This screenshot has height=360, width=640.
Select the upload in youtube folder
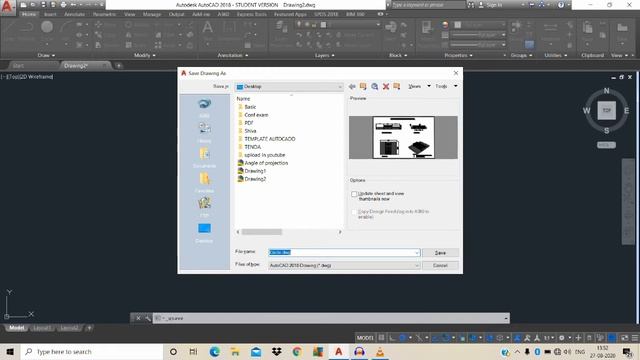pyautogui.click(x=264, y=155)
